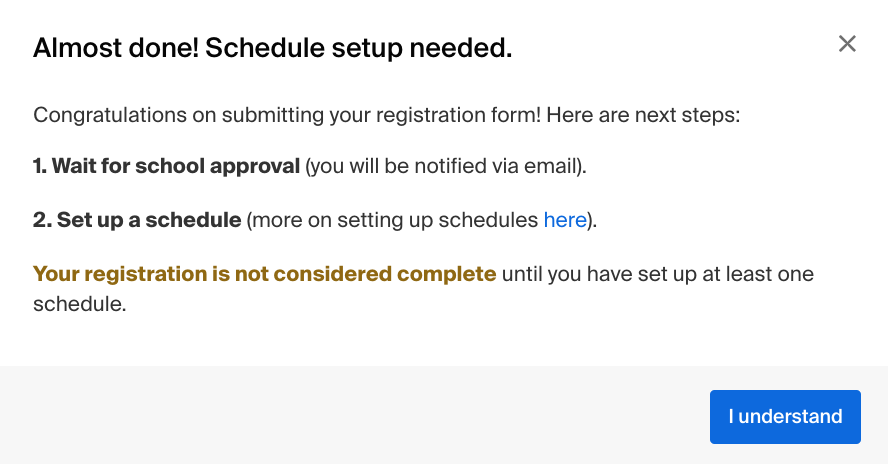Click the "more on setting up schedules" text

pos(395,220)
